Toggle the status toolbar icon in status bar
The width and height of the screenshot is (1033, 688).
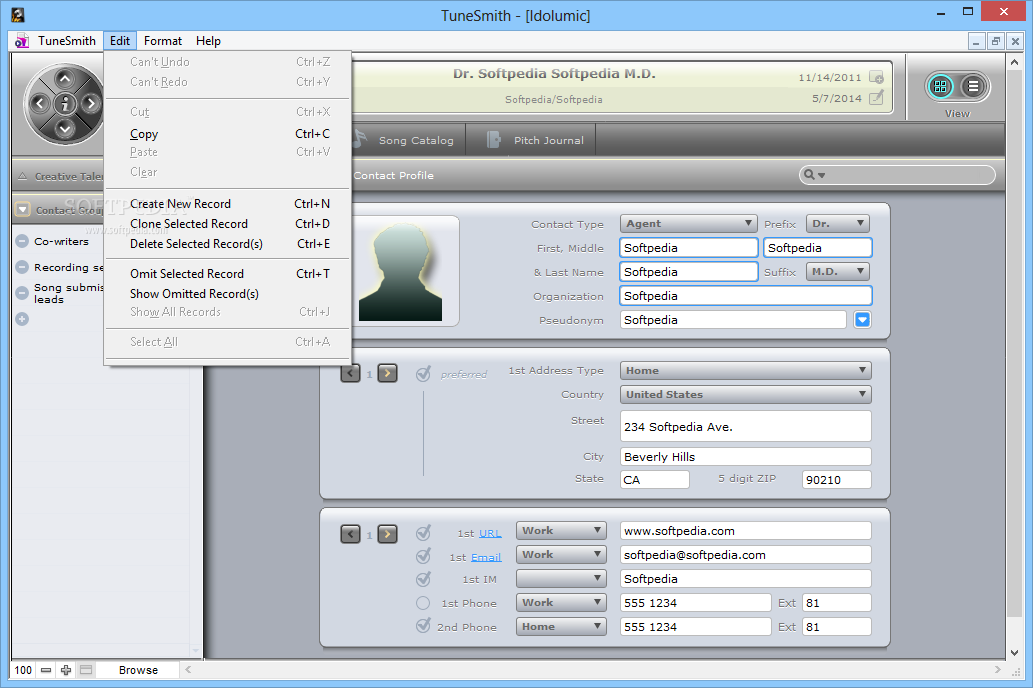tap(86, 670)
